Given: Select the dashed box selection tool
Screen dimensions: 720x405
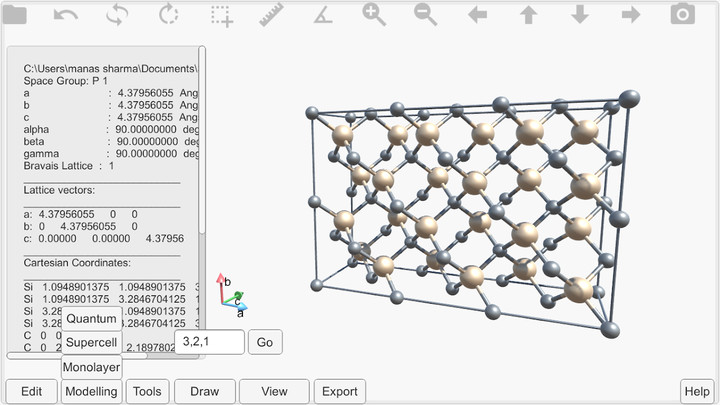Looking at the screenshot, I should pyautogui.click(x=220, y=15).
